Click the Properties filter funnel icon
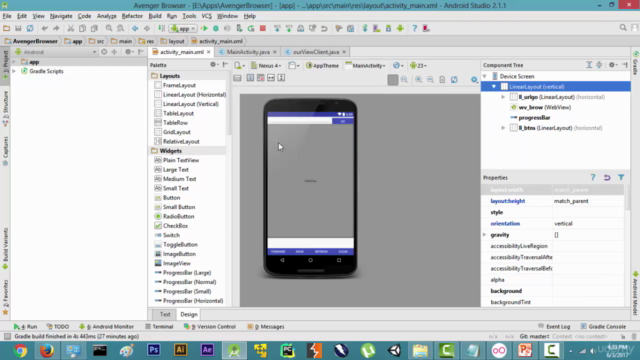The image size is (640, 360). (621, 178)
